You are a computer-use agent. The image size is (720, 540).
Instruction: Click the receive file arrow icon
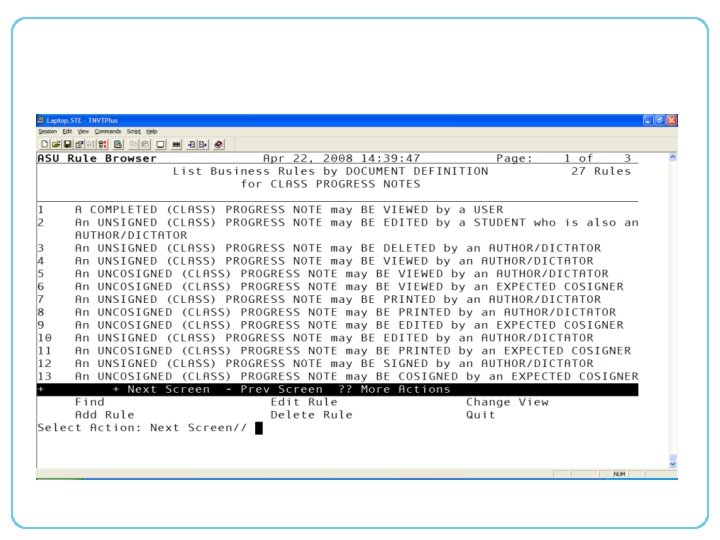(x=191, y=145)
